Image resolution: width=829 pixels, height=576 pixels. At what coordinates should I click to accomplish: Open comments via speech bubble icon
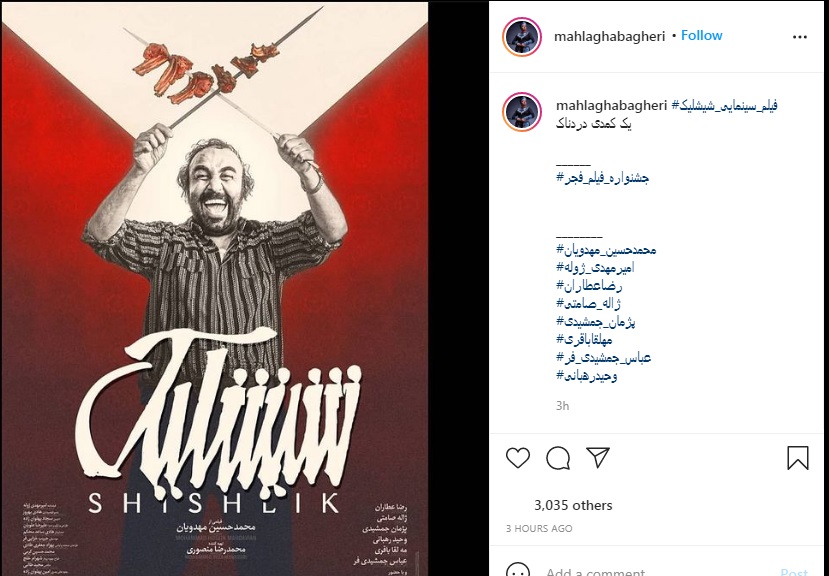click(x=558, y=458)
